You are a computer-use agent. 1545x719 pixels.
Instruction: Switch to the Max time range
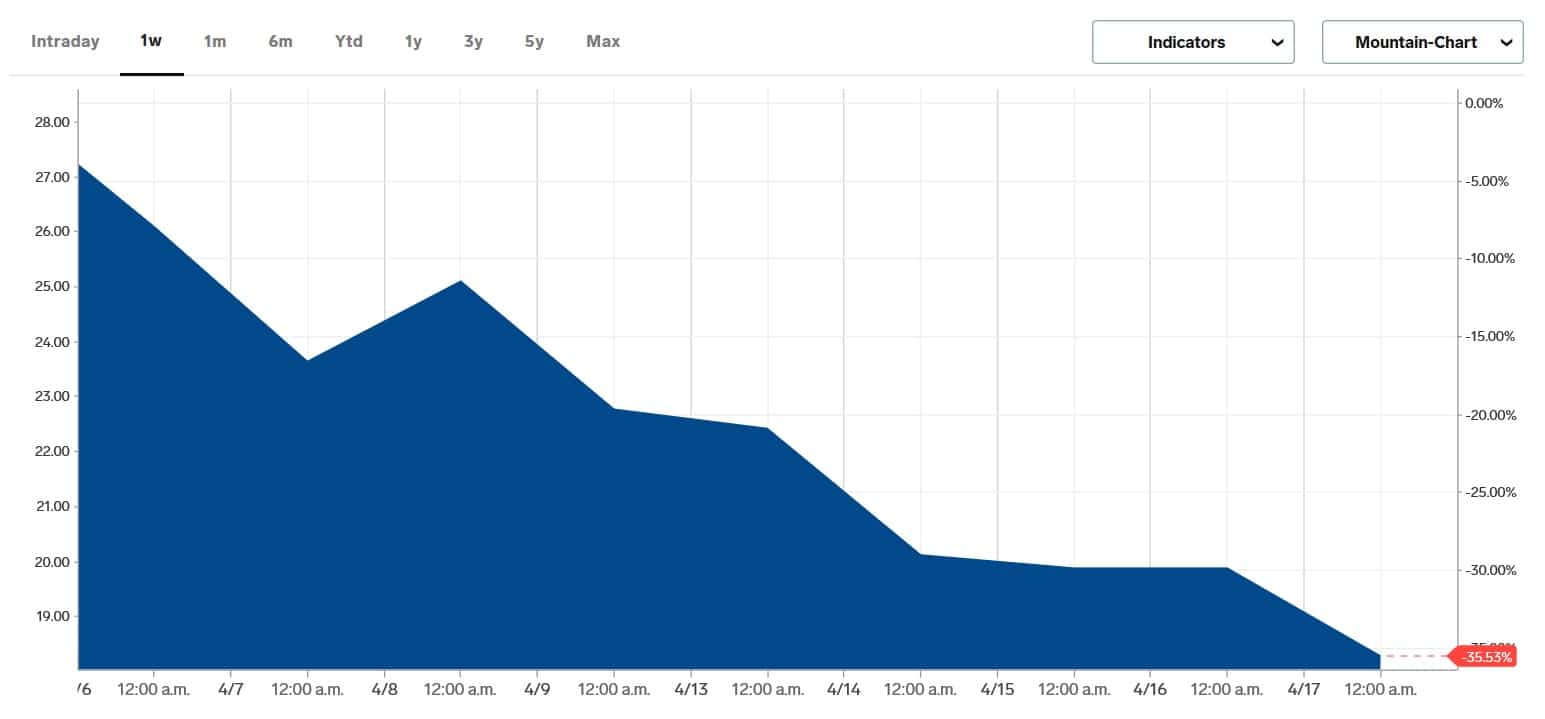603,42
